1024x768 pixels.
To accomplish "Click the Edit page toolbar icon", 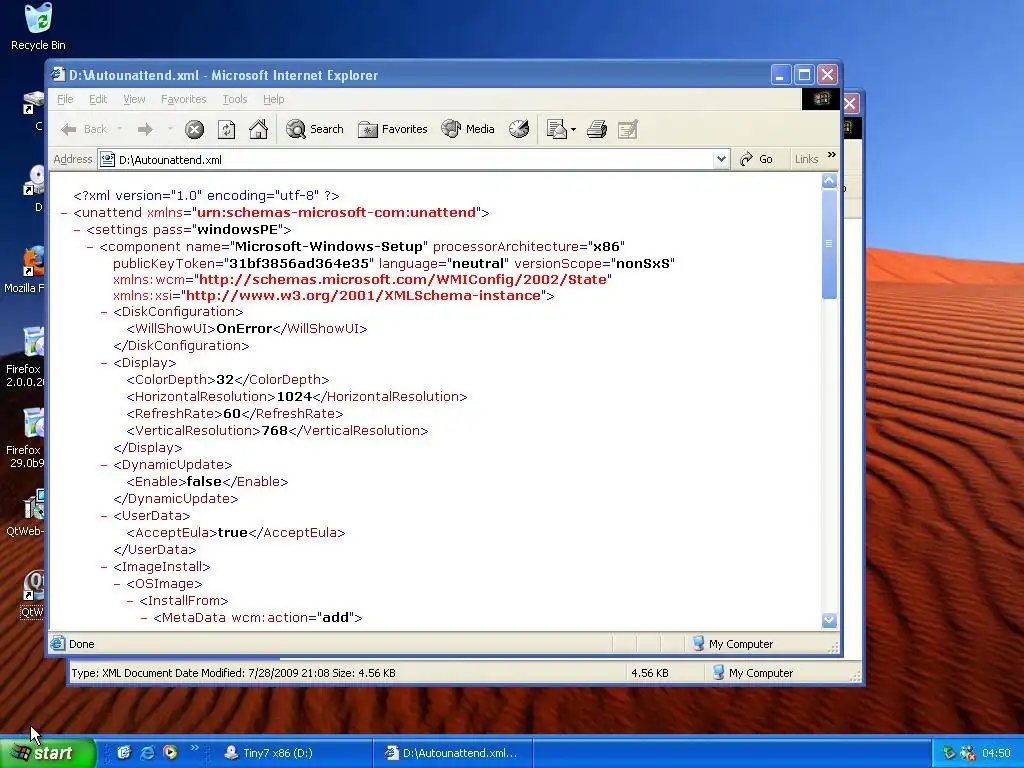I will [628, 129].
